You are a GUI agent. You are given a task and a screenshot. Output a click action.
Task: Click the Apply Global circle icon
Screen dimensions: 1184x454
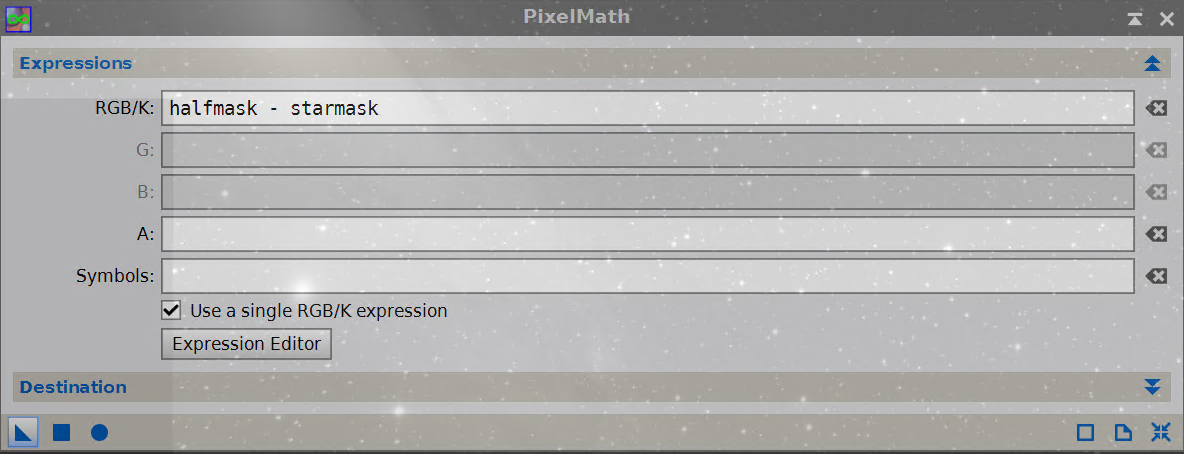click(100, 433)
